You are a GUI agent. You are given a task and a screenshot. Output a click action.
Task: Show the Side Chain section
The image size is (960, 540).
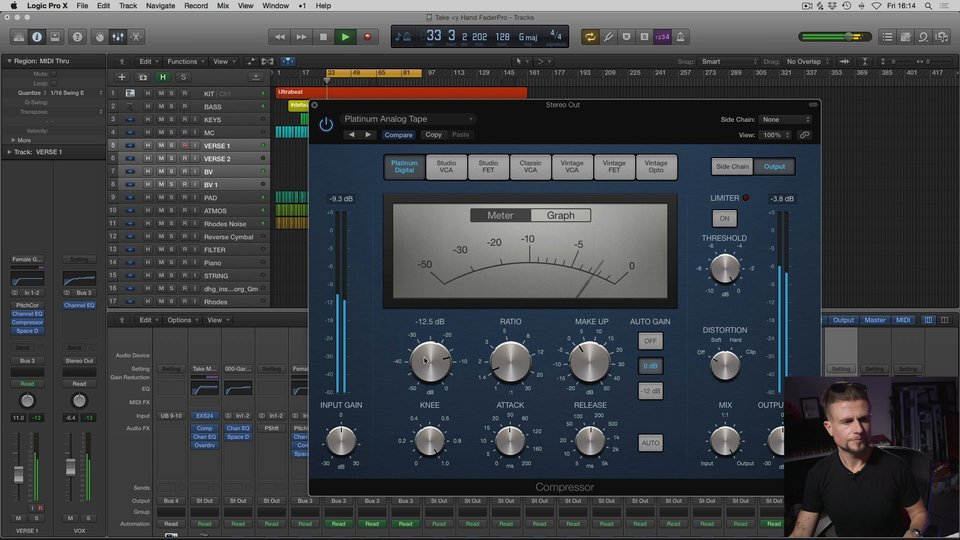tap(732, 167)
